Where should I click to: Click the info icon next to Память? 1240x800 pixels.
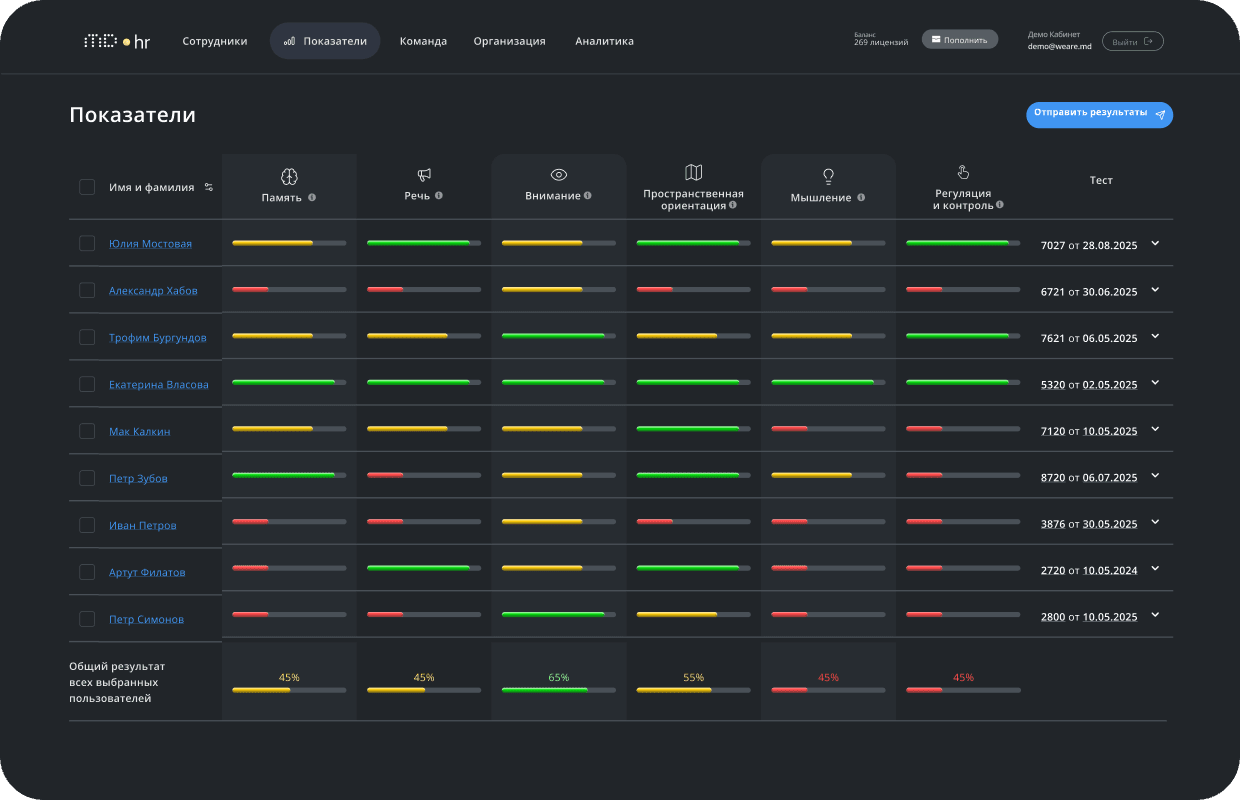click(x=312, y=197)
